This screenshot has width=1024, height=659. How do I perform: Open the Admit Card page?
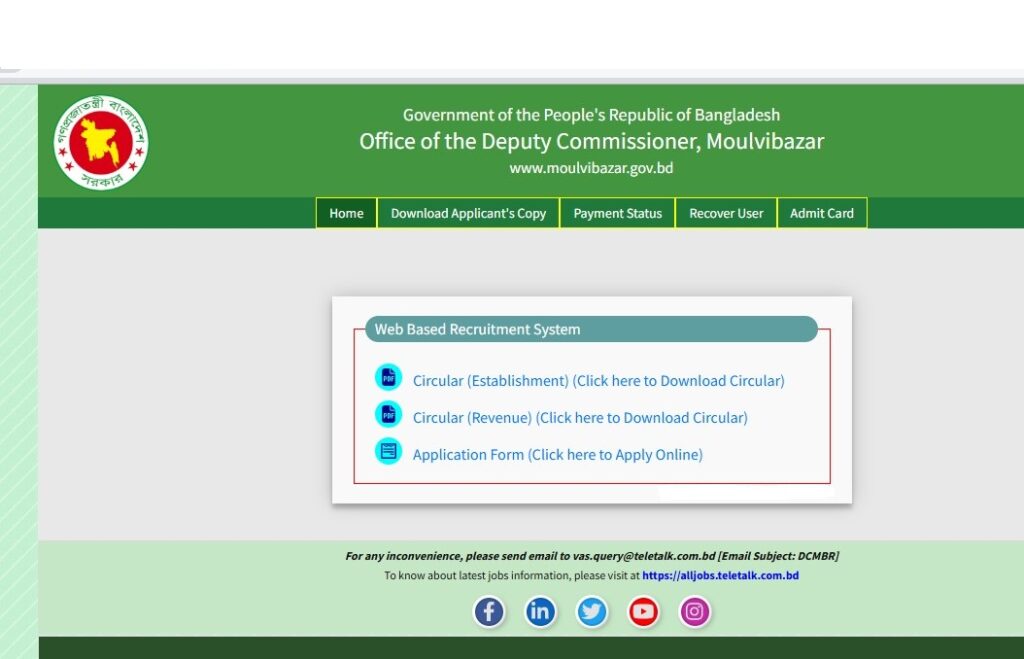pyautogui.click(x=822, y=213)
